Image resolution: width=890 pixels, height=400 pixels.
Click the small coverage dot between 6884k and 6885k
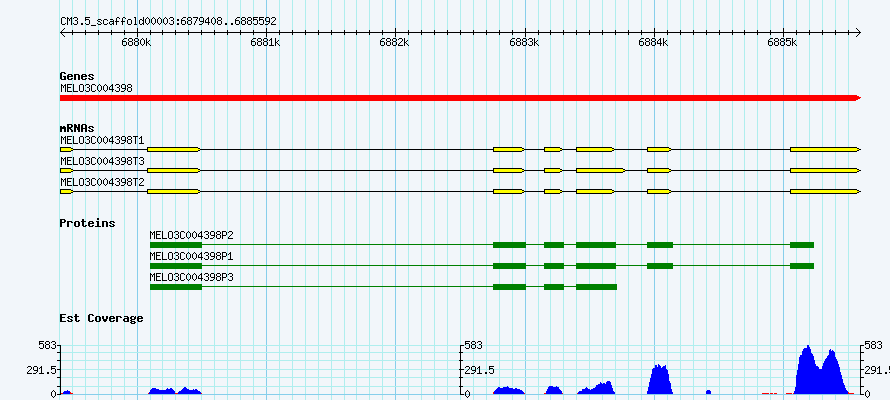tap(708, 392)
